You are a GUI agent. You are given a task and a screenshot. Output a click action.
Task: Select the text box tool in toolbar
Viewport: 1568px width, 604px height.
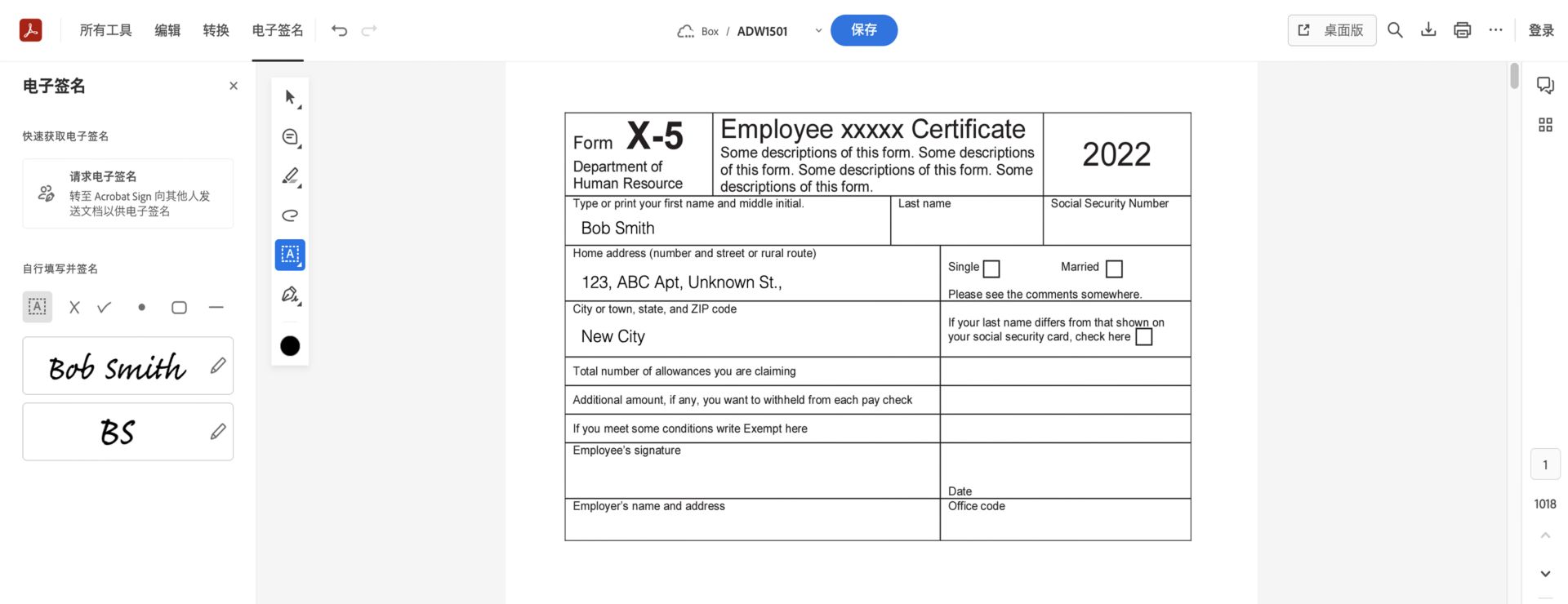[290, 255]
